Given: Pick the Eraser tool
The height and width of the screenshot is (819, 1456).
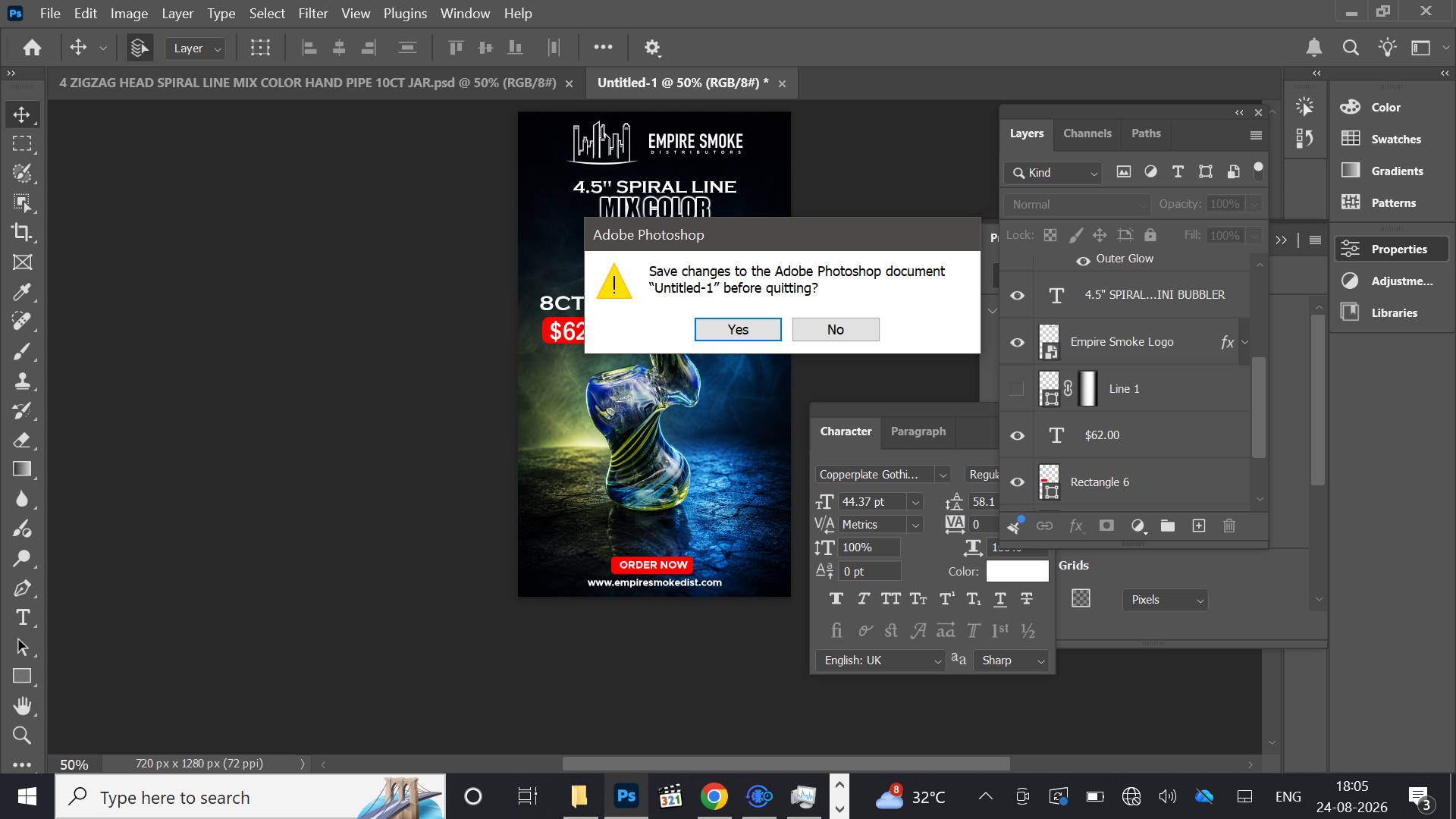Looking at the screenshot, I should click(22, 440).
